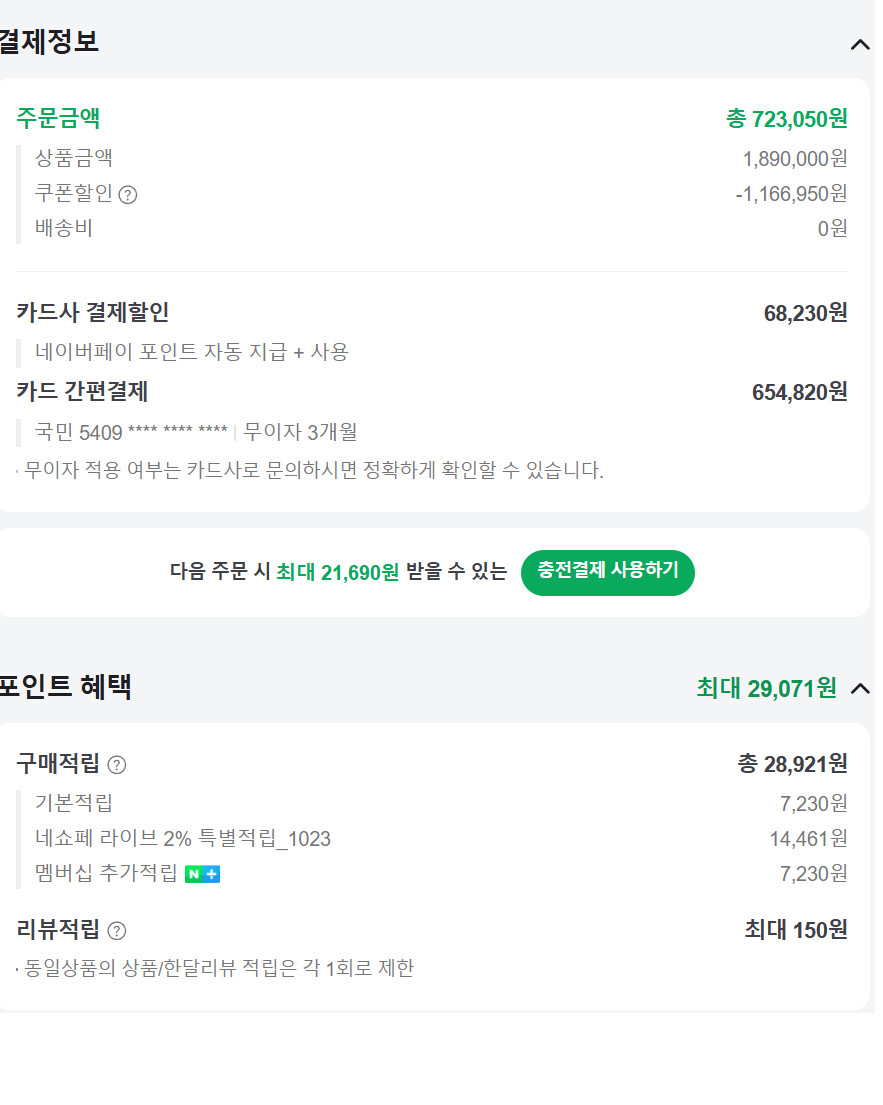Image resolution: width=883 pixels, height=1105 pixels.
Task: Click the 결제정보 section heading
Action: pyautogui.click(x=48, y=43)
